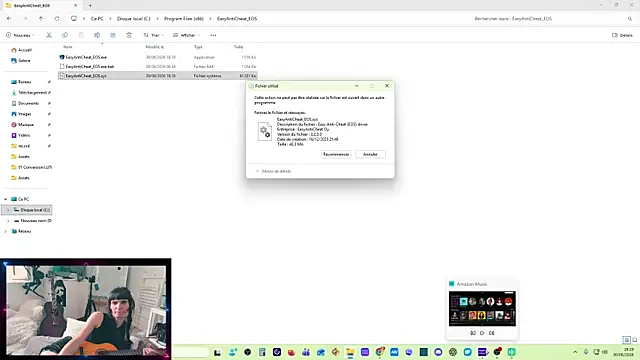640x360 pixels.
Task: Toggle the Détails pane button
Action: click(622, 35)
